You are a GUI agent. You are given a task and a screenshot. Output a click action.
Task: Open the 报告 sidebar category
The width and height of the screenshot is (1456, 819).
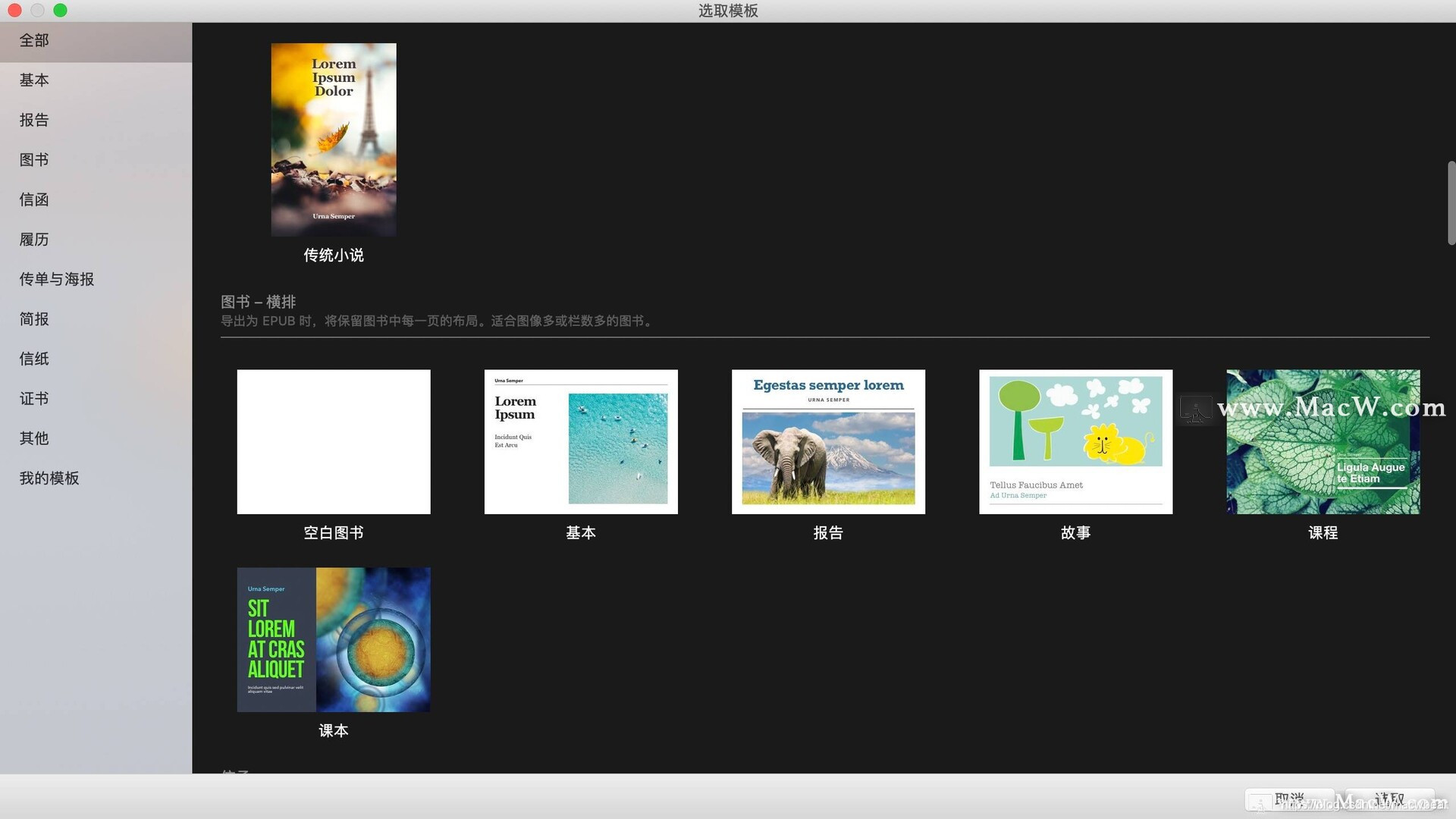(34, 121)
